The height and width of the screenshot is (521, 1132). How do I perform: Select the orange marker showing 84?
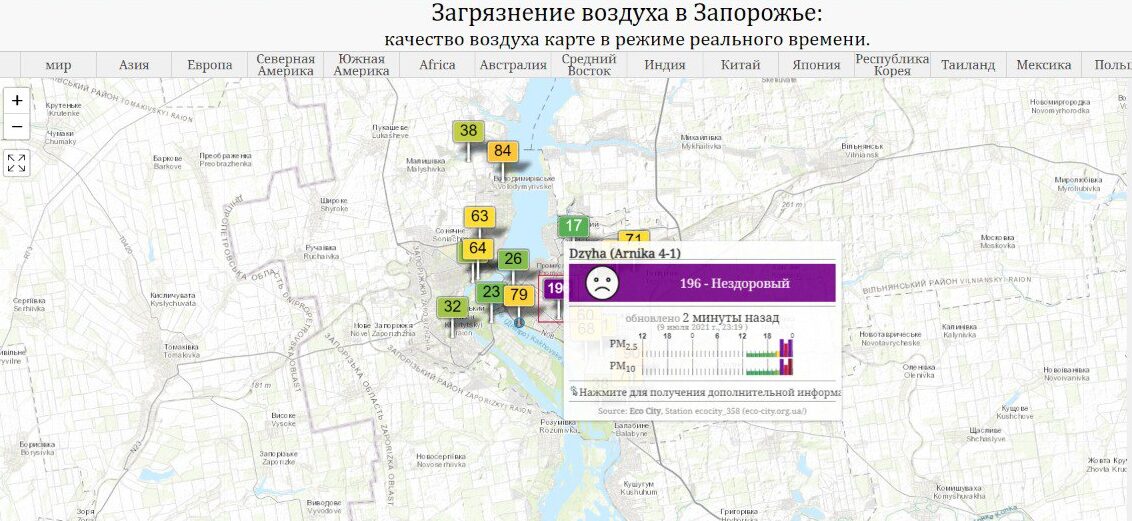click(503, 152)
